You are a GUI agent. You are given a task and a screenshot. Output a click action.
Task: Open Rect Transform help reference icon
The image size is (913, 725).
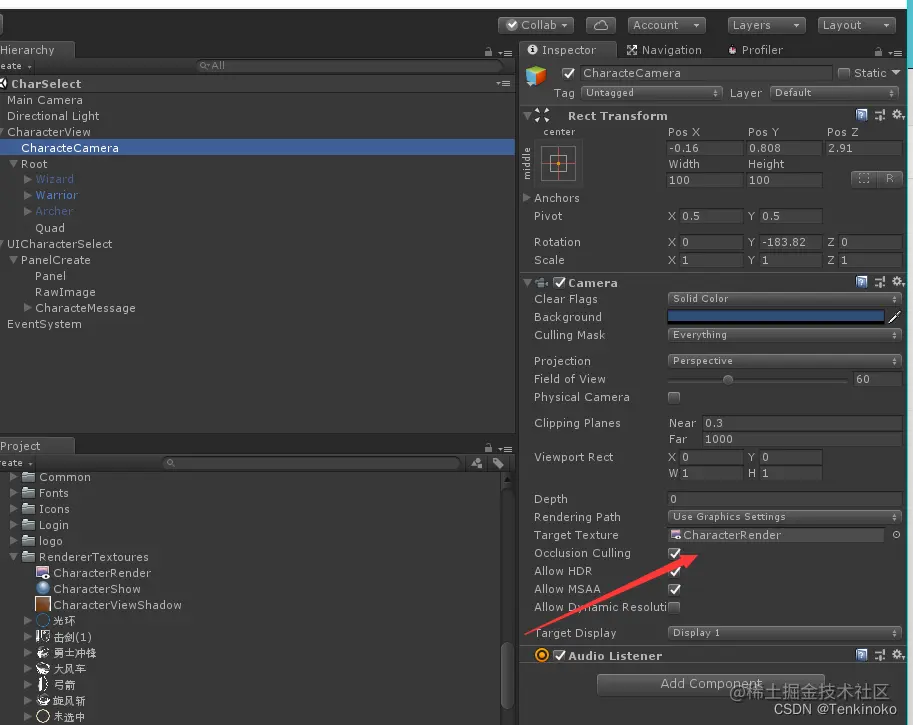point(861,115)
